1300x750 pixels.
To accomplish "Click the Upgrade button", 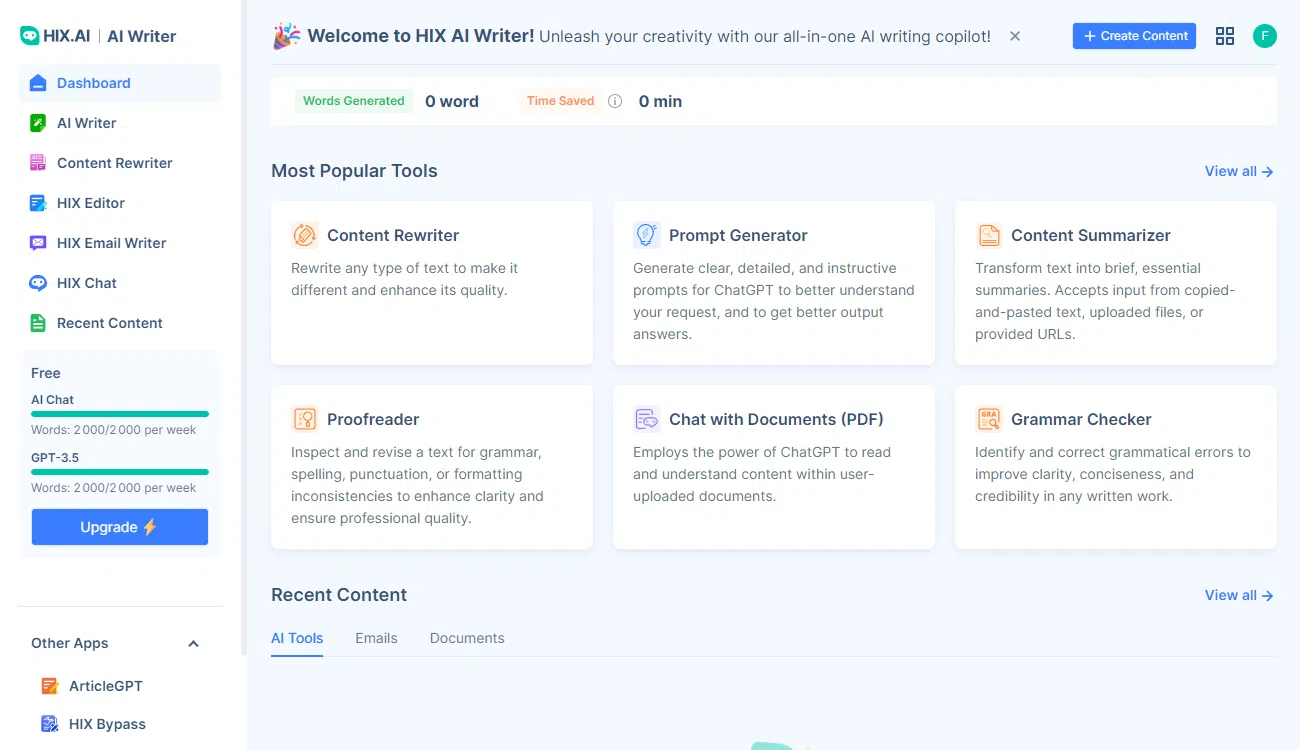I will 120,527.
